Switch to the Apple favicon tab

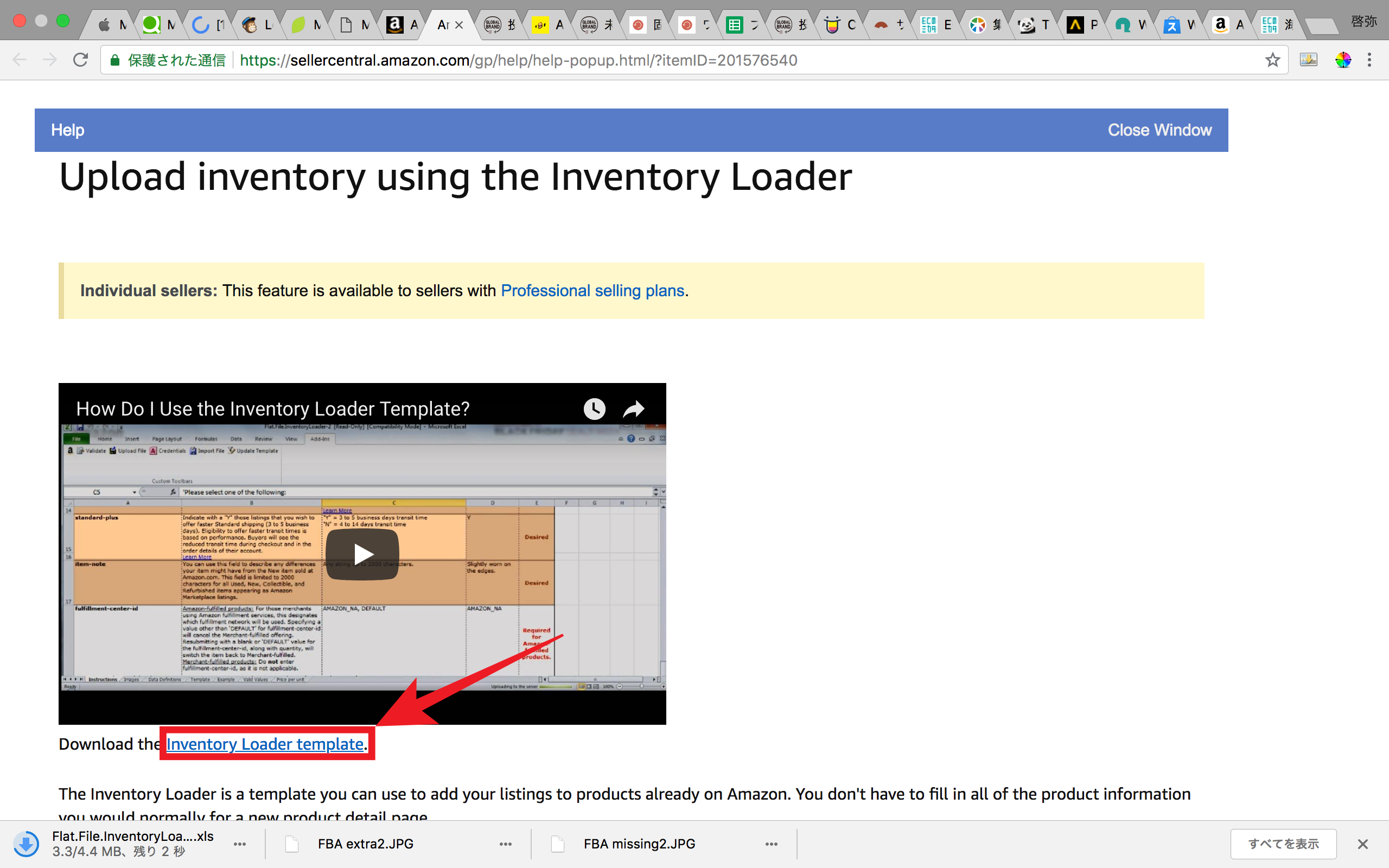coord(105,25)
